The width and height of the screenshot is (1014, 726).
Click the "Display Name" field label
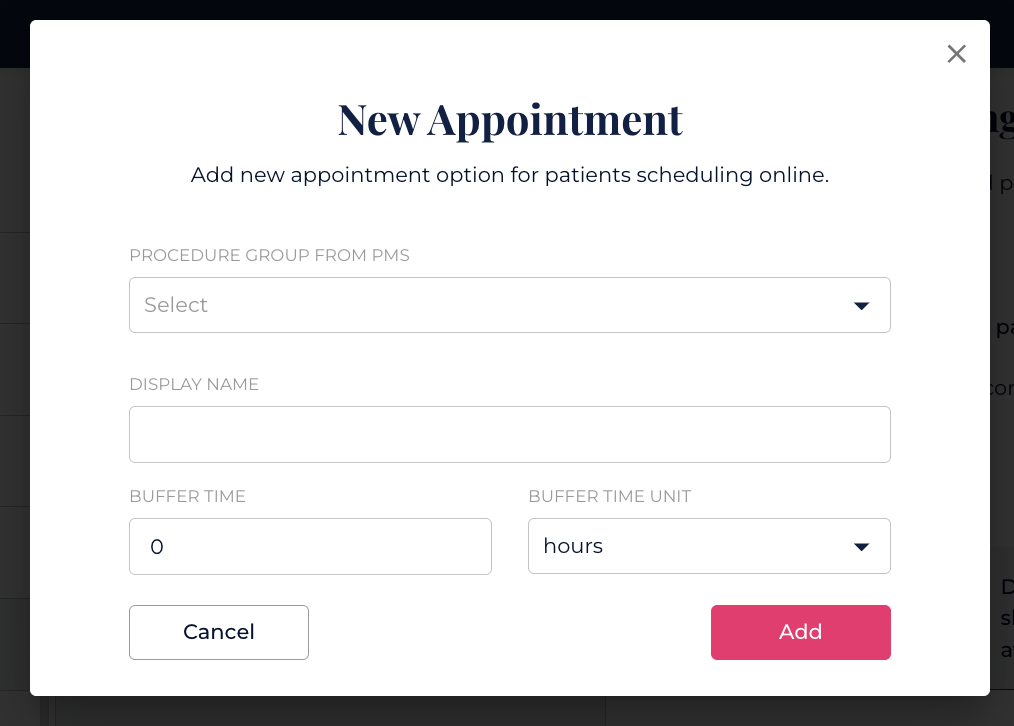coord(194,384)
